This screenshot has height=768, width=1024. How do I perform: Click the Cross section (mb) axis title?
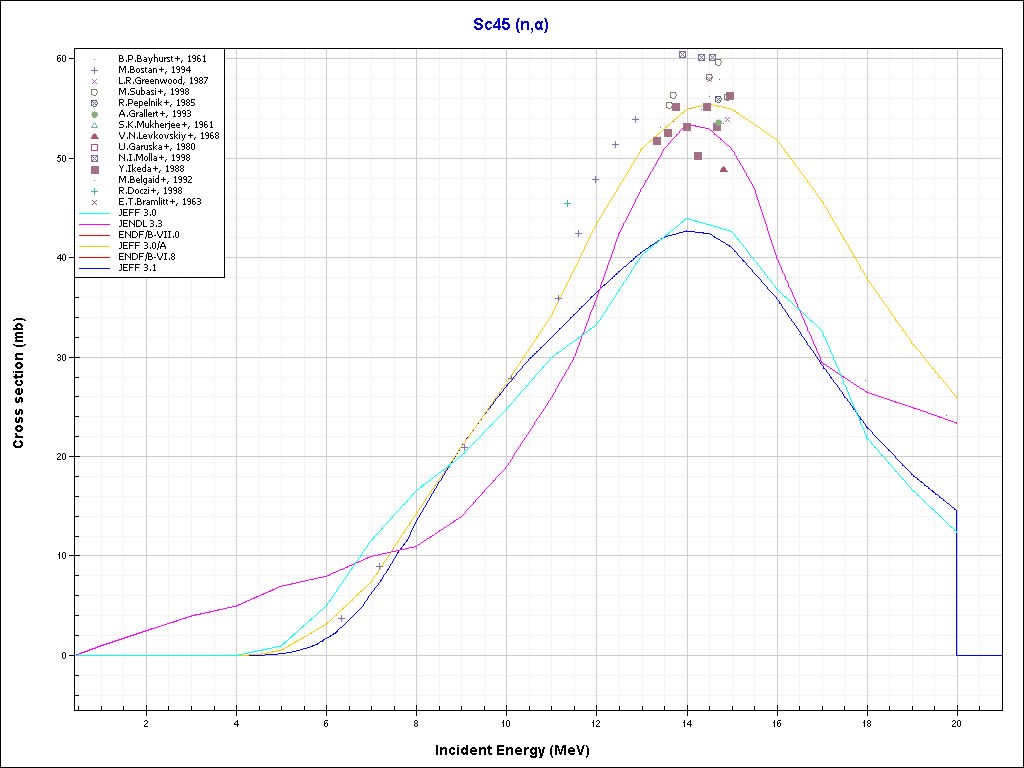coord(19,383)
